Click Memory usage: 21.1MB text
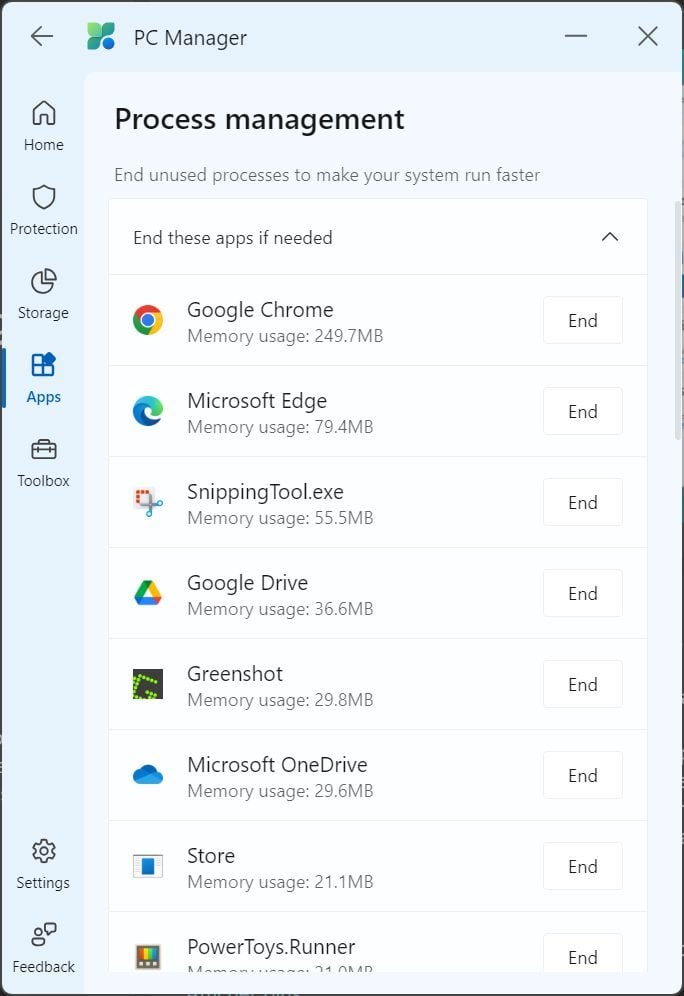Image resolution: width=684 pixels, height=996 pixels. click(280, 882)
